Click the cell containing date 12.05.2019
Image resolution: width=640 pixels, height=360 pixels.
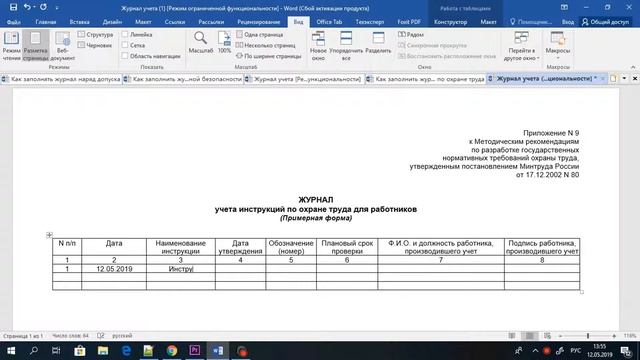coord(114,269)
